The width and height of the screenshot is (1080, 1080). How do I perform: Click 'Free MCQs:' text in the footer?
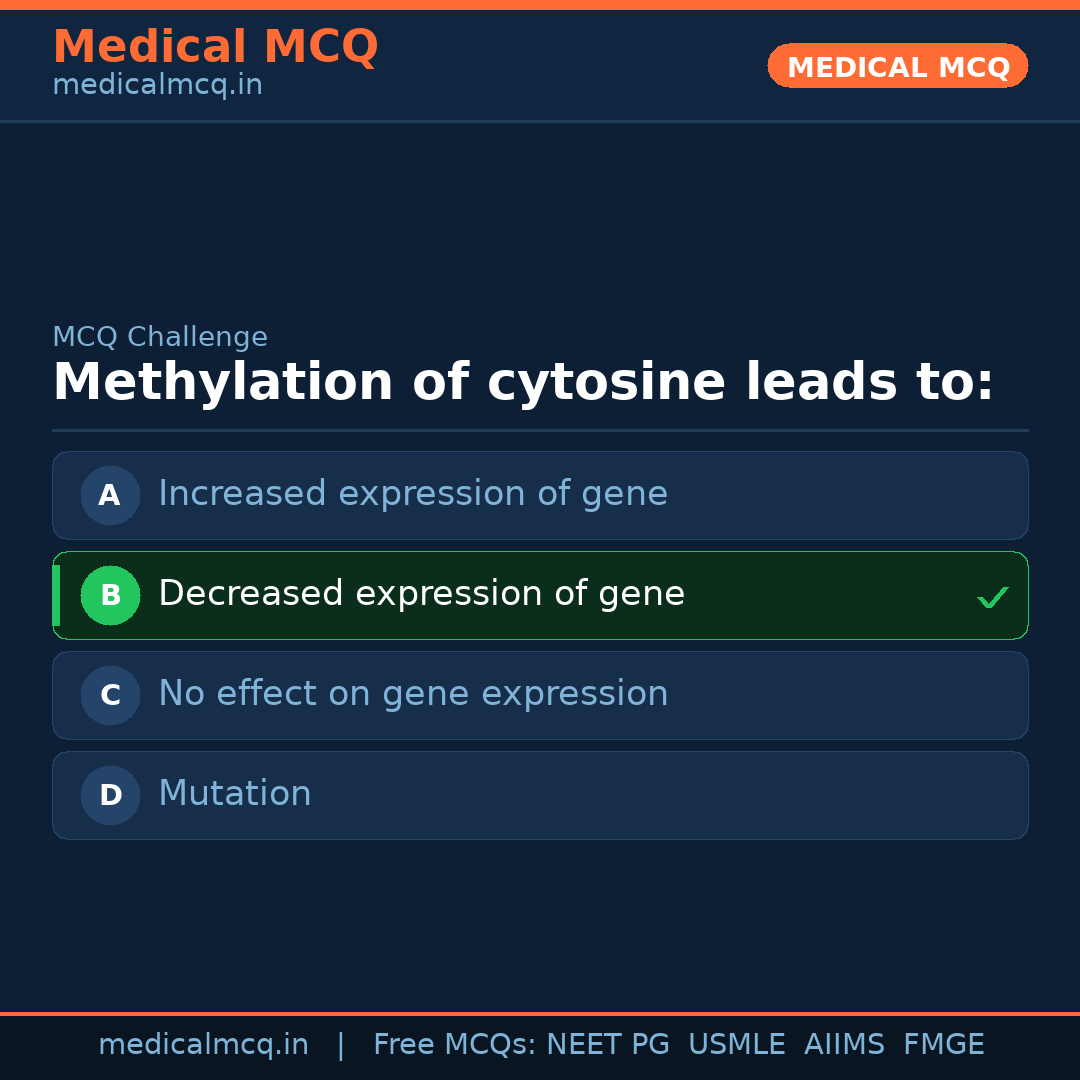point(455,1045)
